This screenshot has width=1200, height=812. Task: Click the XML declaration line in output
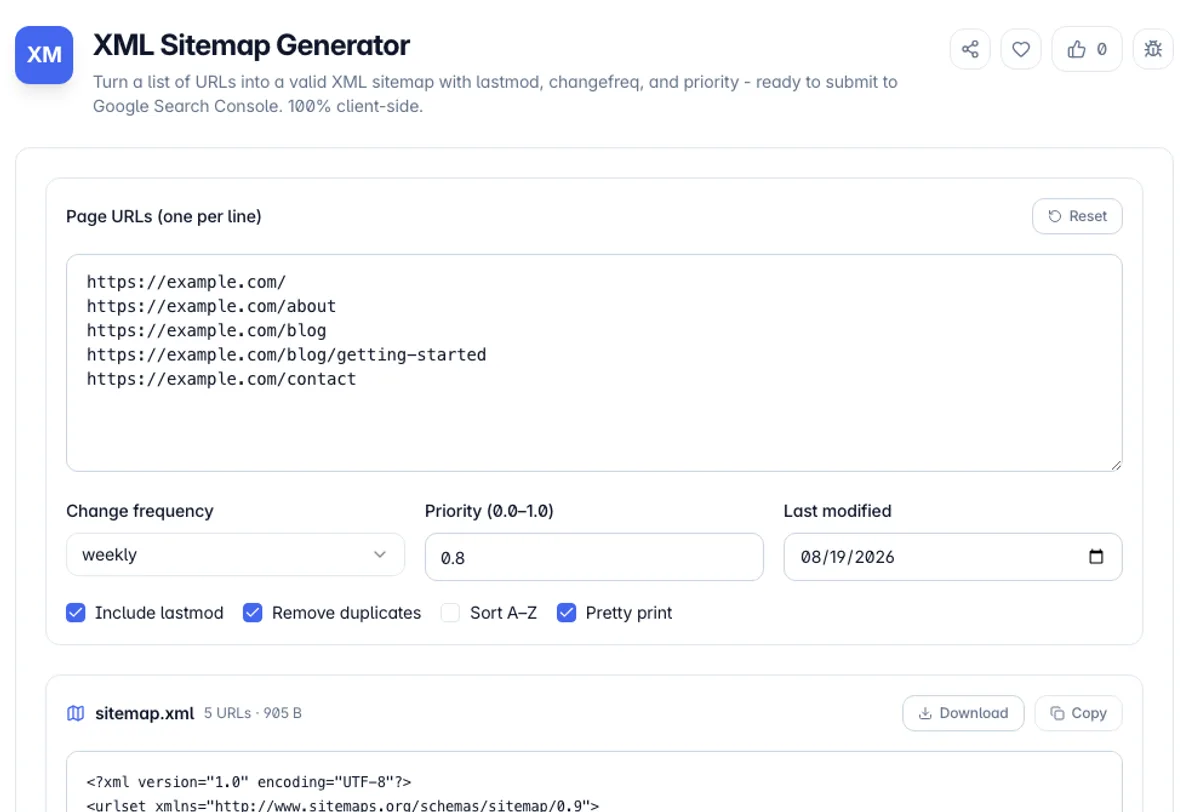tap(249, 782)
